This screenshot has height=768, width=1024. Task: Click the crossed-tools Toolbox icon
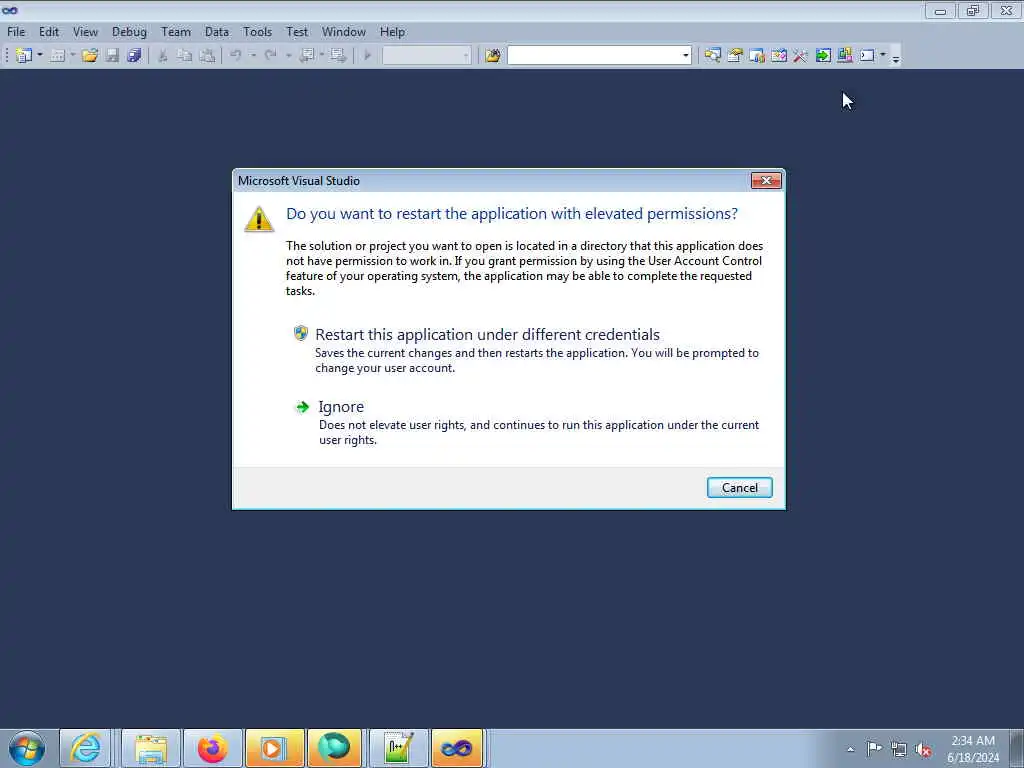pos(801,56)
